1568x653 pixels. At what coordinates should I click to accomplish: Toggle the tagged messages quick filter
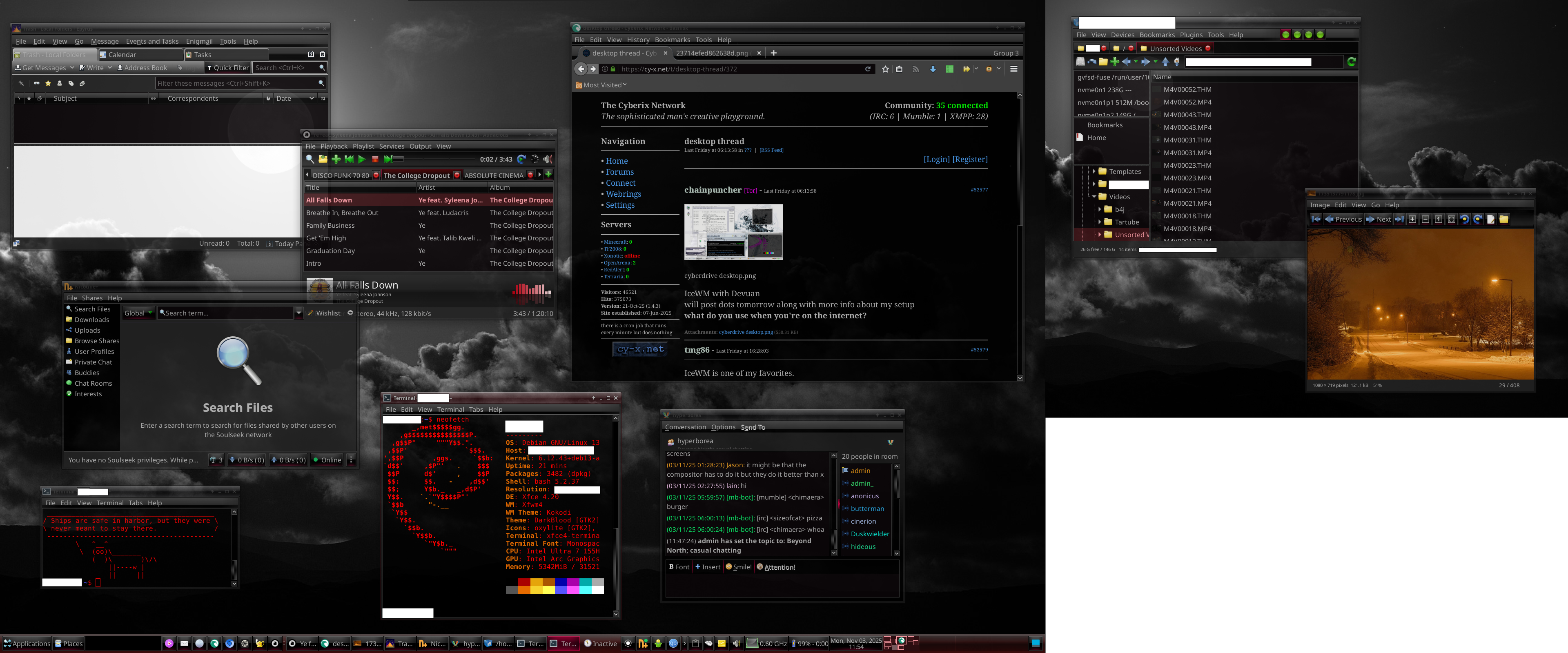[71, 83]
